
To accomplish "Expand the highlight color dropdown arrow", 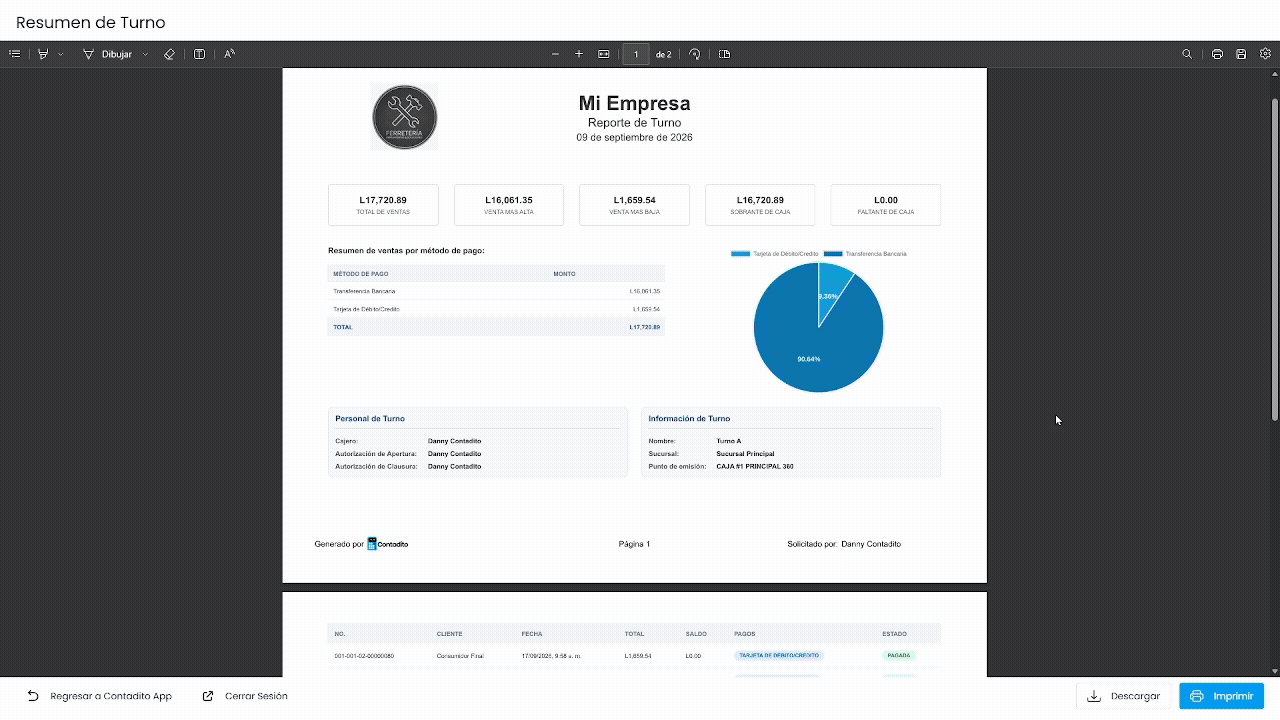I will 60,54.
